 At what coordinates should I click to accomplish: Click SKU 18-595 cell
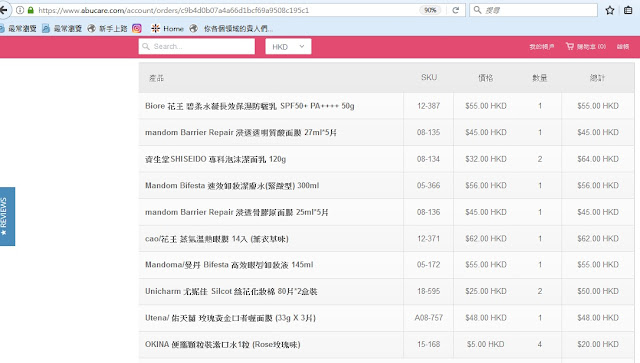click(x=429, y=292)
